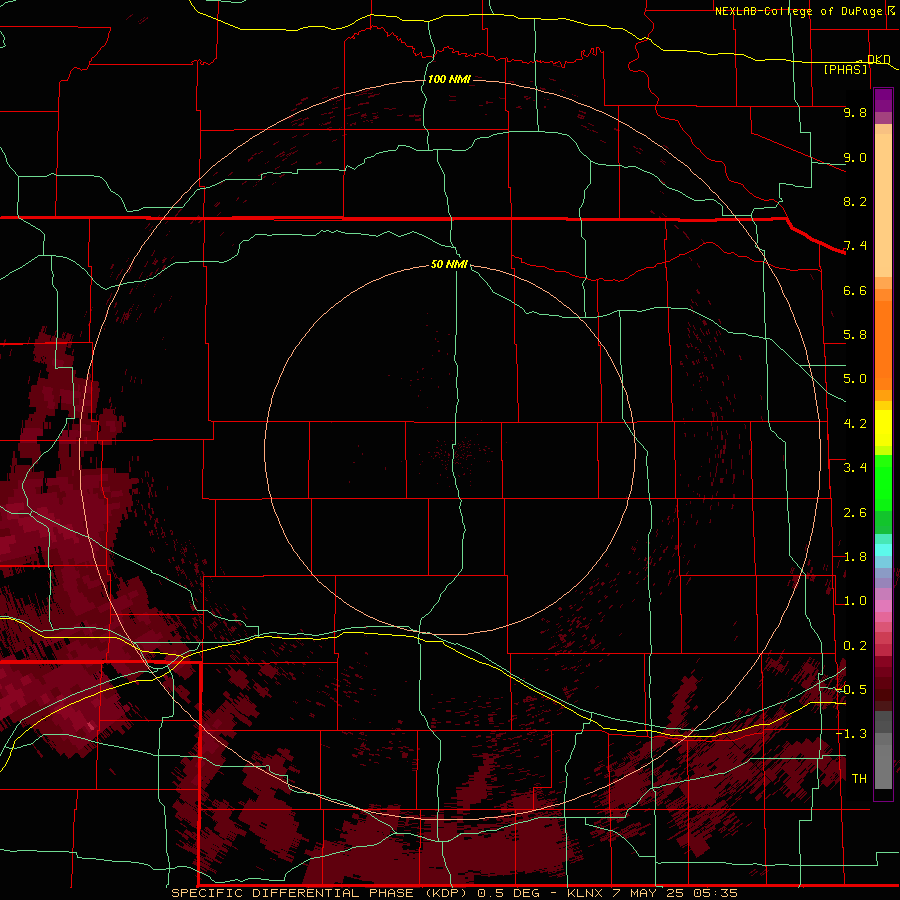The height and width of the screenshot is (900, 900).
Task: Click the 7.4 scale value
Action: [855, 246]
